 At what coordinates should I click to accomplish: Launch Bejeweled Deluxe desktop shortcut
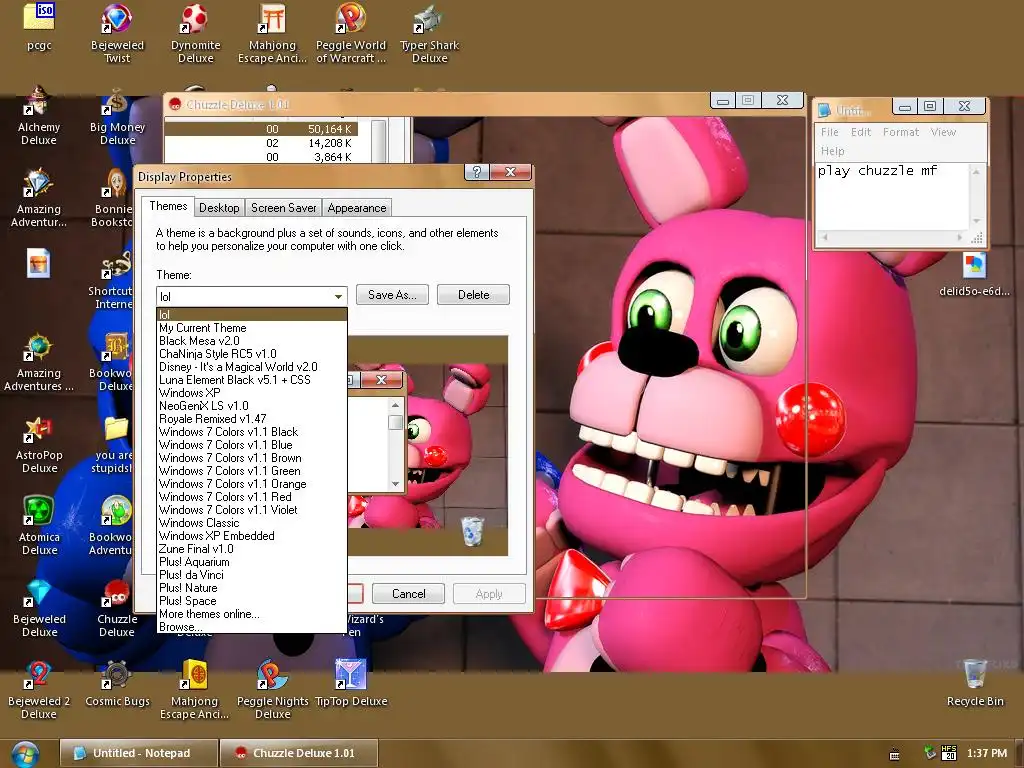[39, 607]
